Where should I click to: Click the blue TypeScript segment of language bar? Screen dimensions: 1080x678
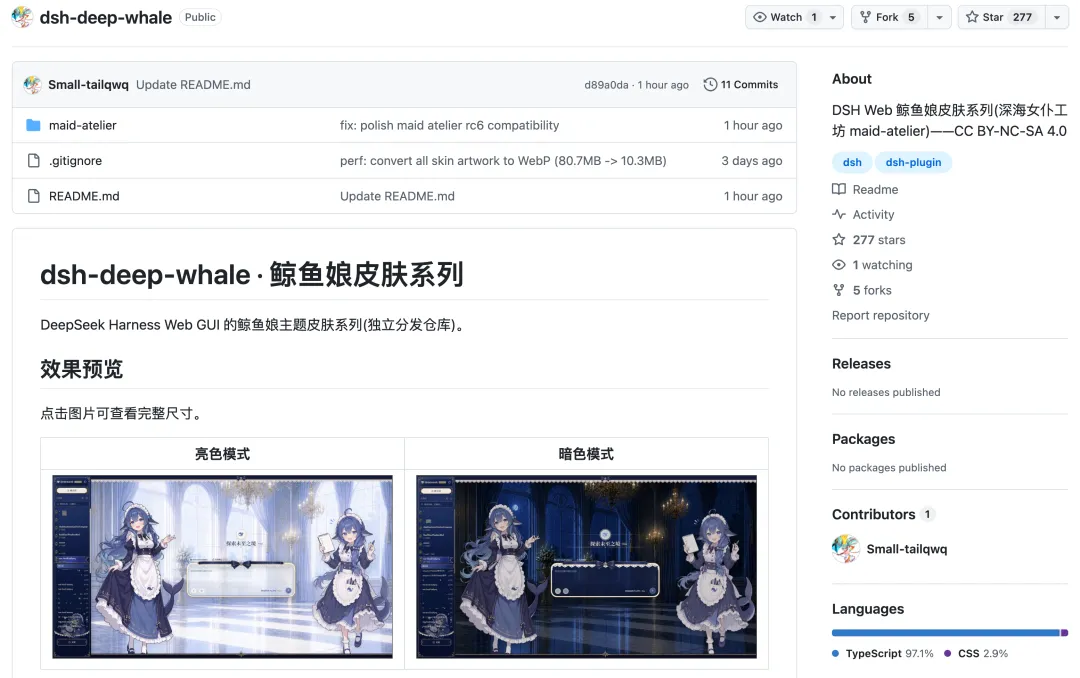click(x=946, y=633)
